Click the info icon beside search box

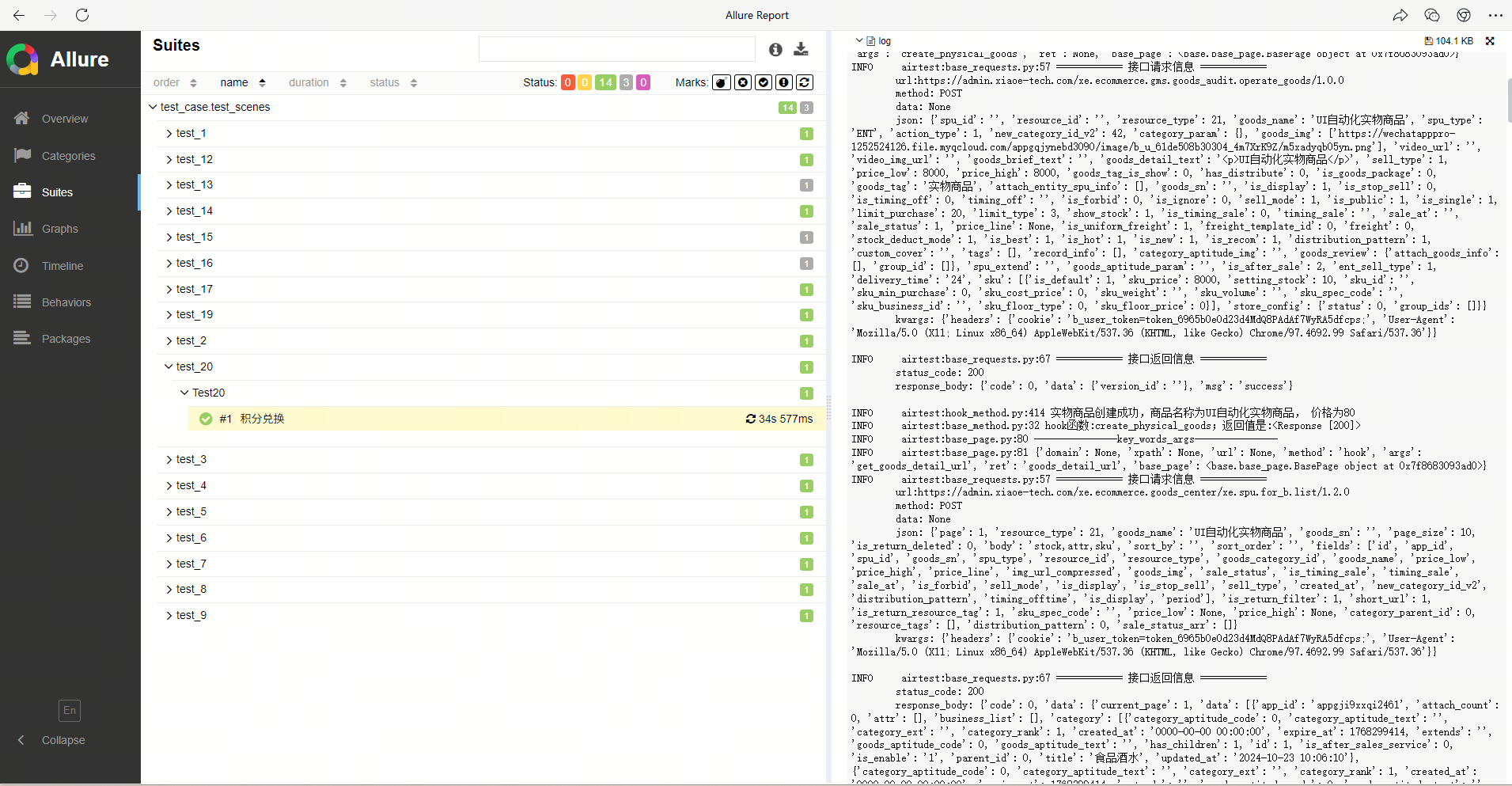(x=775, y=50)
